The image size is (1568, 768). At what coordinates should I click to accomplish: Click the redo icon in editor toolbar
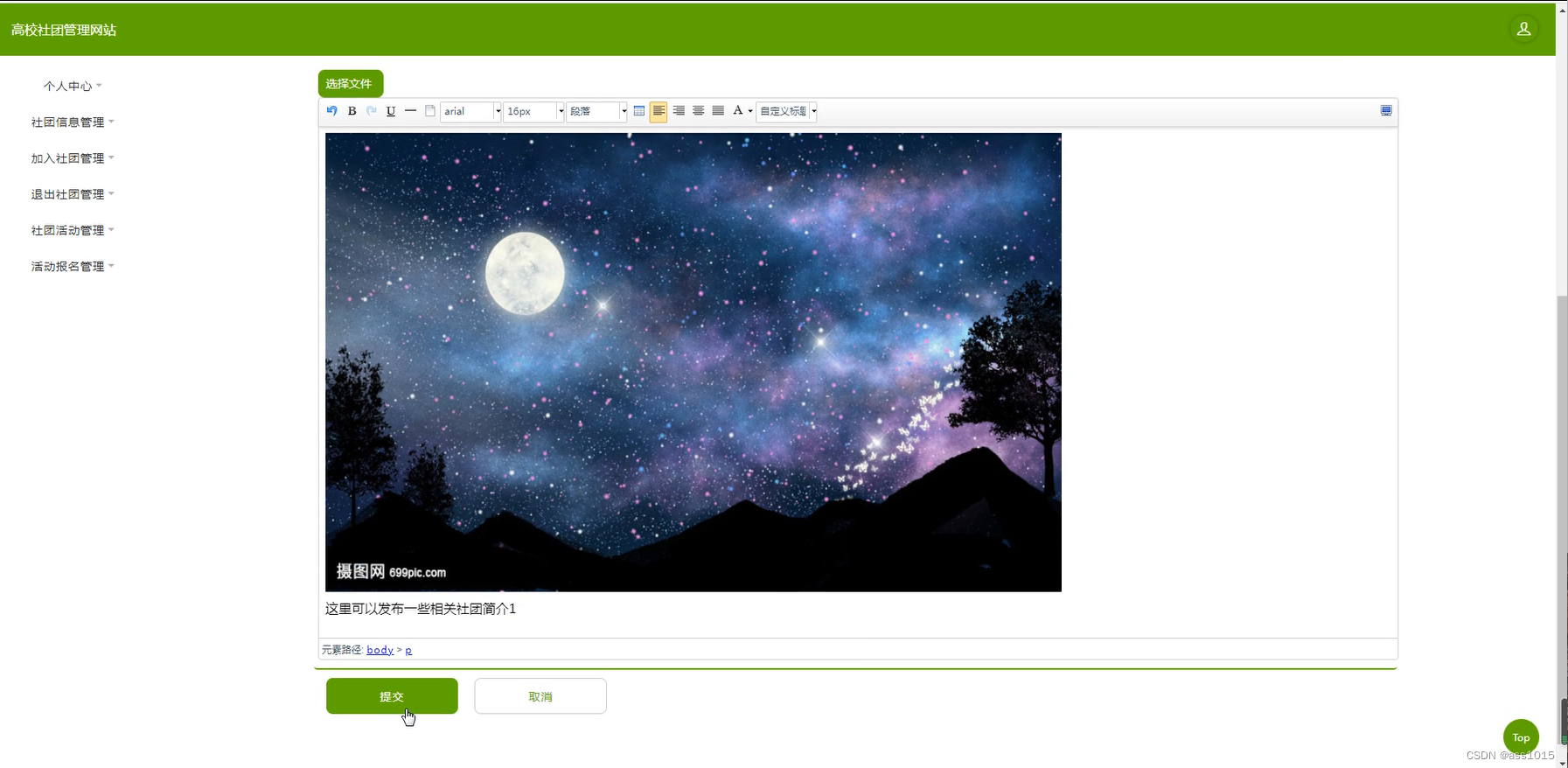tap(371, 111)
